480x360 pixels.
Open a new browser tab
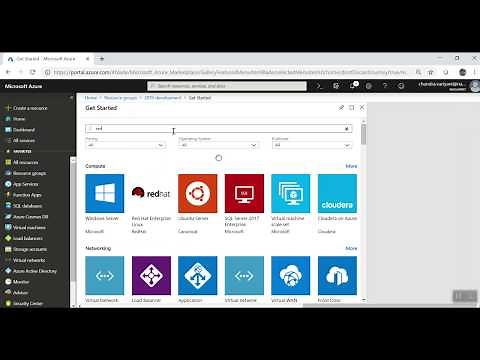(101, 59)
